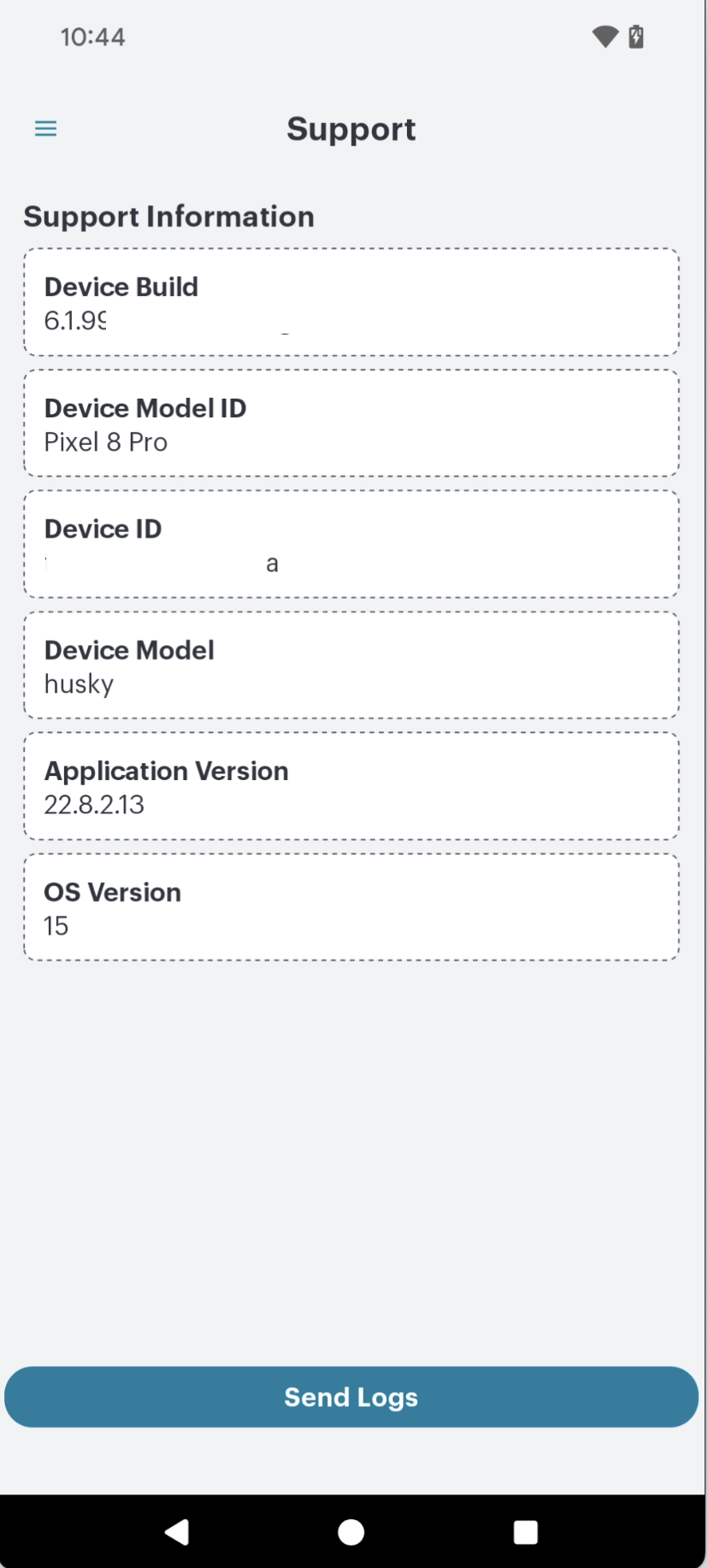This screenshot has width=708, height=1568.
Task: Select the OS Version card showing 15
Action: coord(351,907)
